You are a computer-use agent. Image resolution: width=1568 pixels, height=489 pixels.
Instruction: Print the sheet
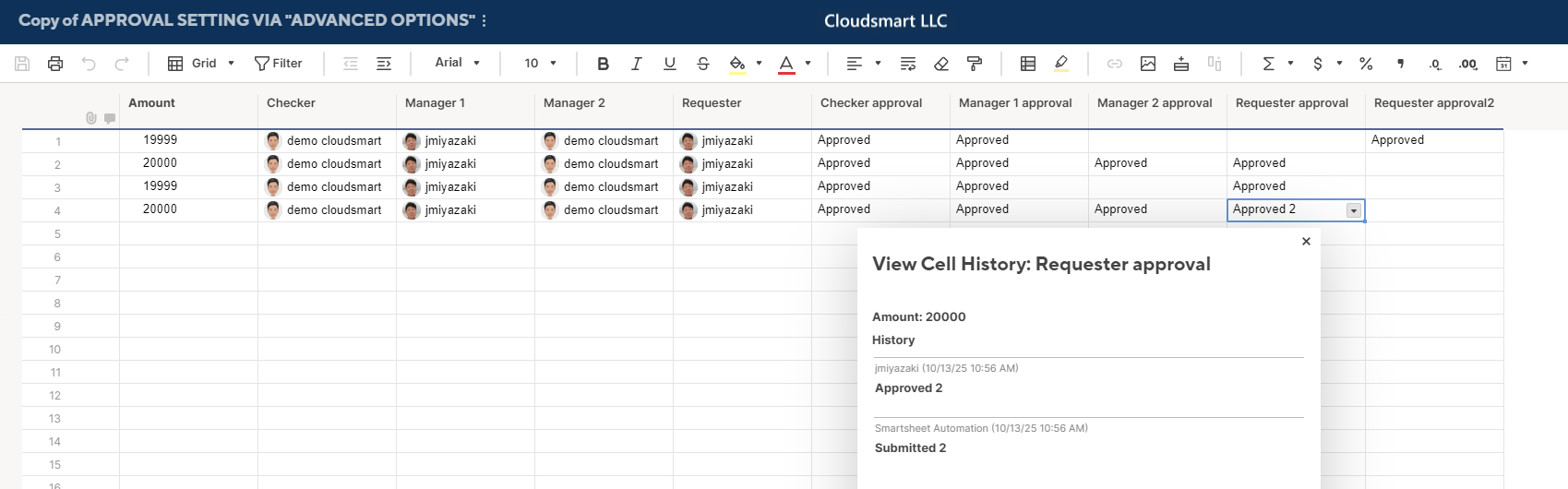55,64
